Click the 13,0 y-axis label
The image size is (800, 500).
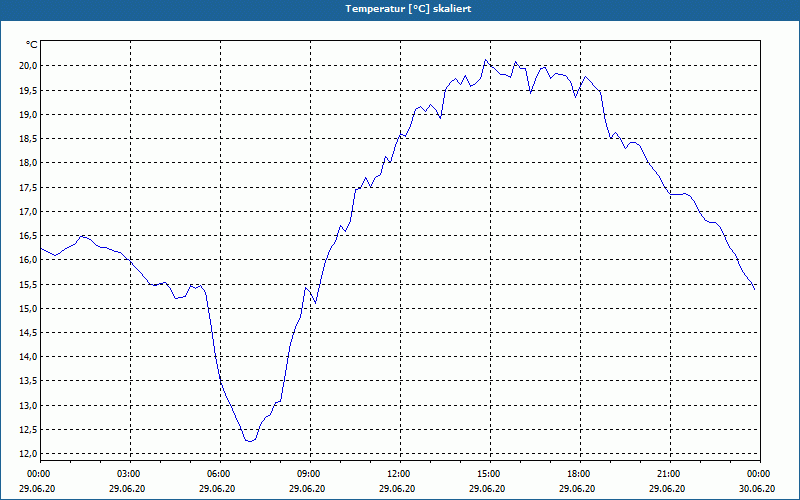click(x=29, y=406)
